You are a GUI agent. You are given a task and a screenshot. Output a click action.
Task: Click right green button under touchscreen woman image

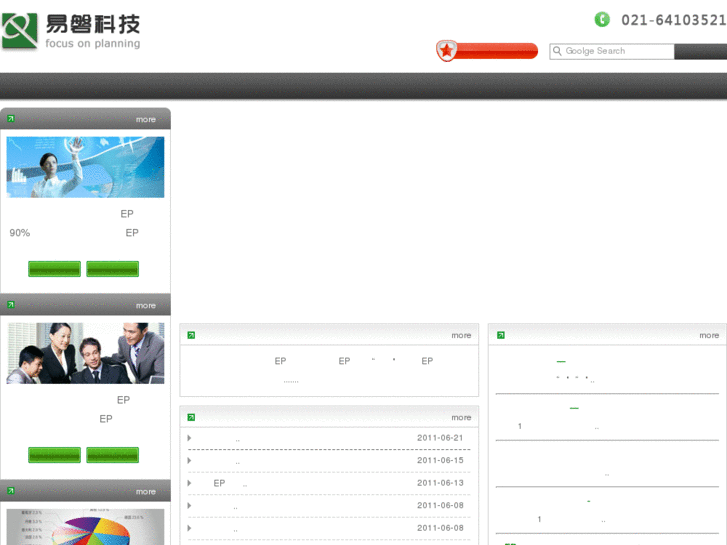(x=113, y=269)
